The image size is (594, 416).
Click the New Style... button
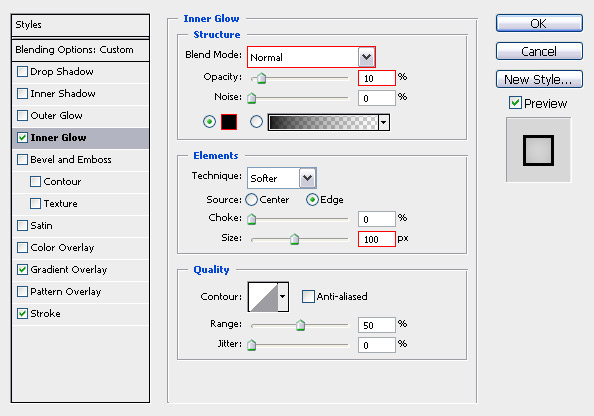539,79
